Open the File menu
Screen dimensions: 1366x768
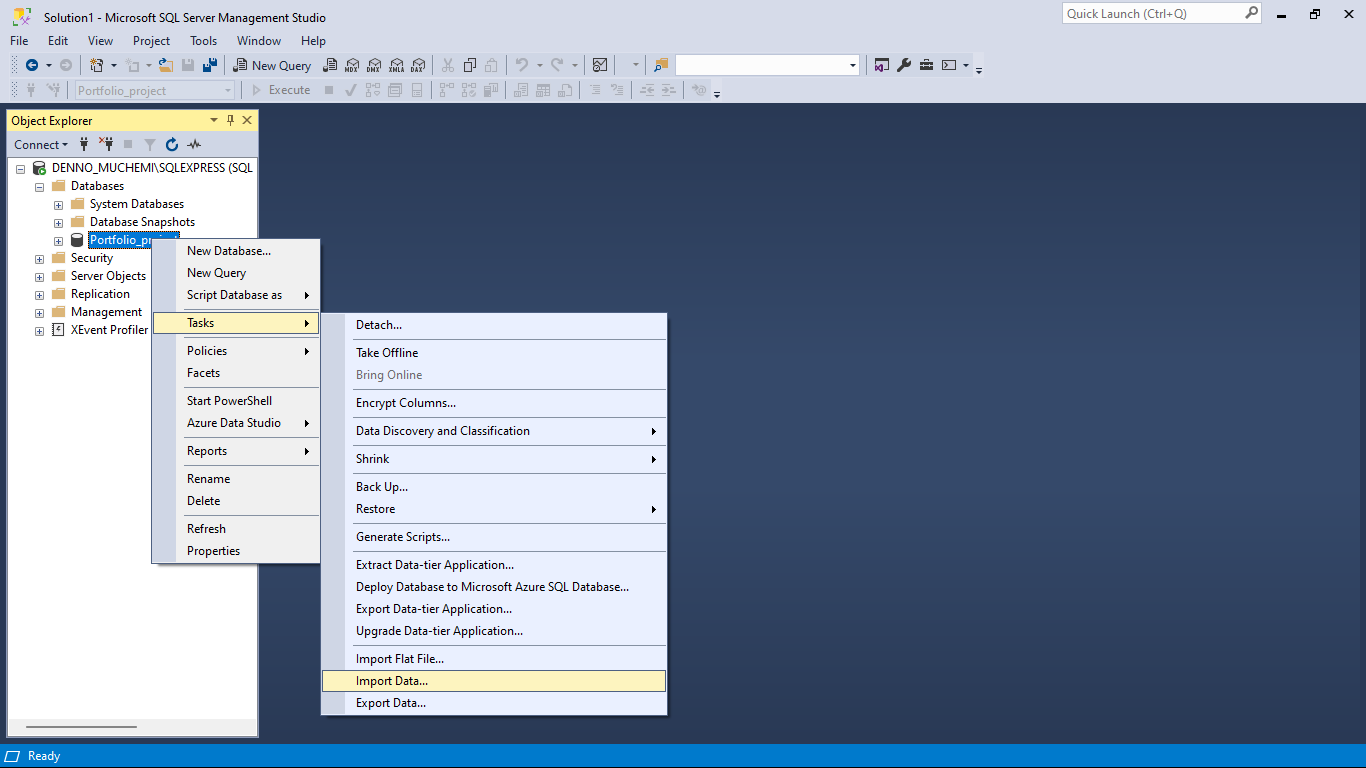(x=19, y=41)
